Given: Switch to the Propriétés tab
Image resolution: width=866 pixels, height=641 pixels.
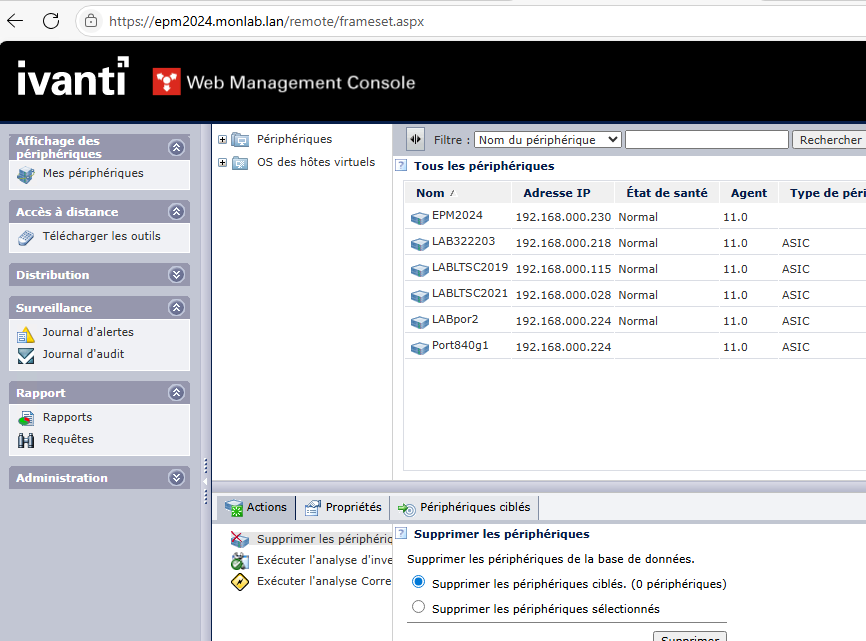Looking at the screenshot, I should point(343,508).
